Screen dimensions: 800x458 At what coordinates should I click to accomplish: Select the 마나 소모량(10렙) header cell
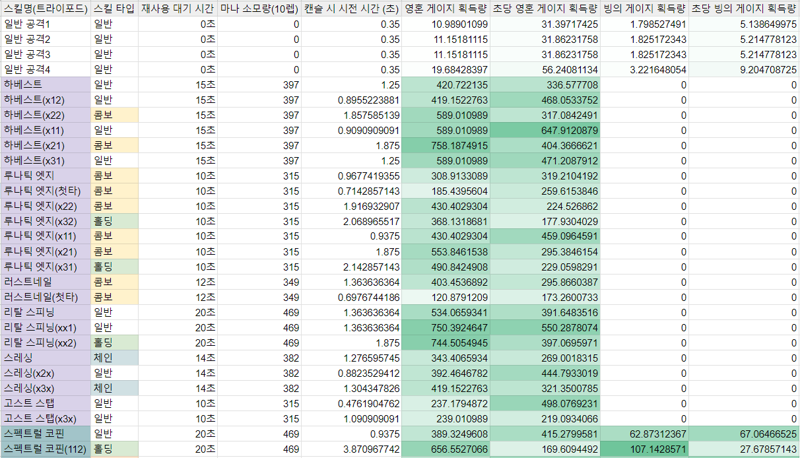[259, 7]
